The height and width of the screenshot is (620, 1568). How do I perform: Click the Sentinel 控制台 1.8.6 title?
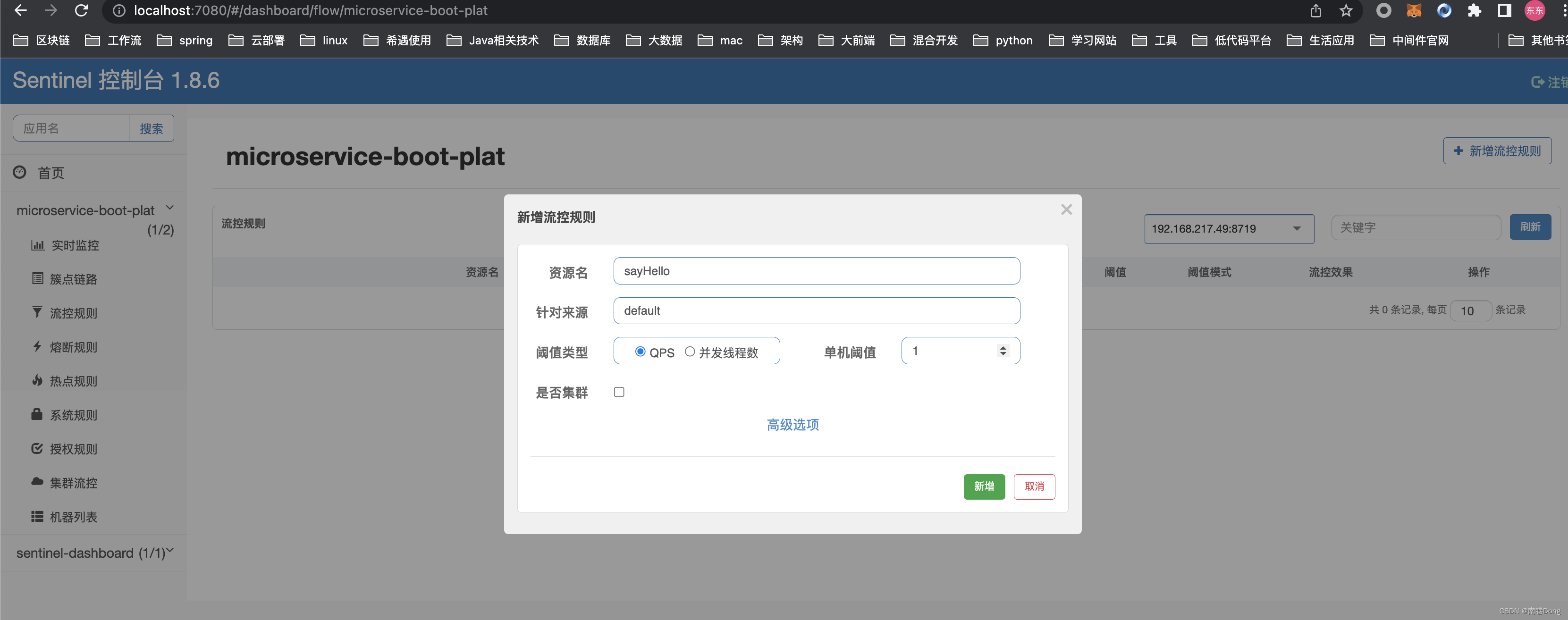point(116,80)
